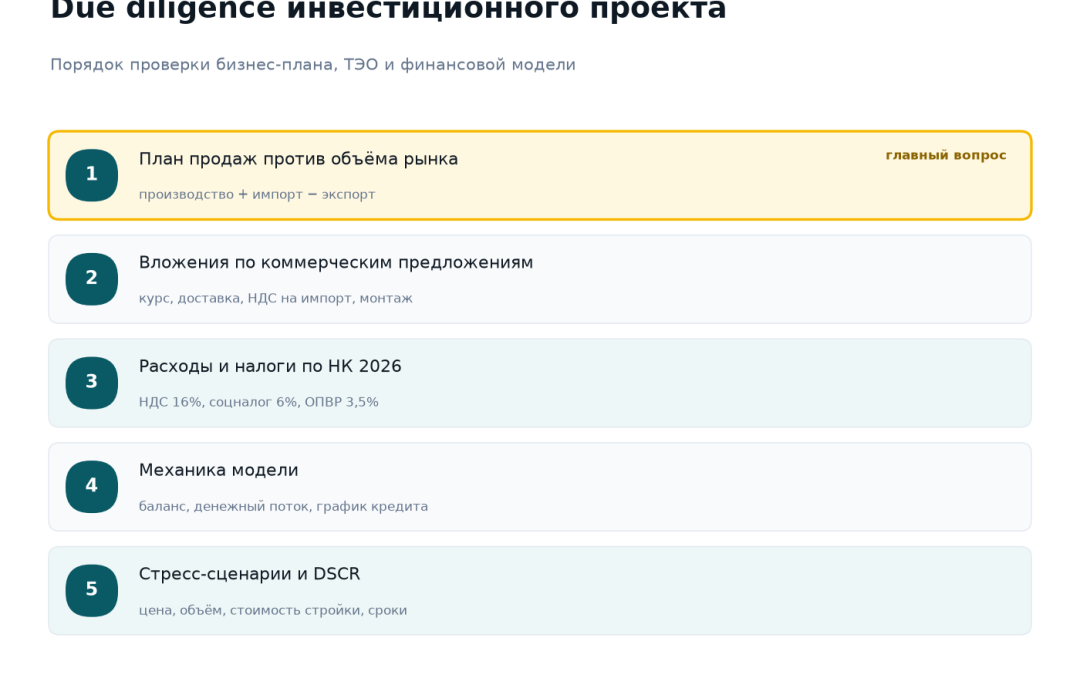Click the 'Порядок проверки бизнес-плана' subtitle
Viewport: 1080px width, 675px height.
pos(313,65)
